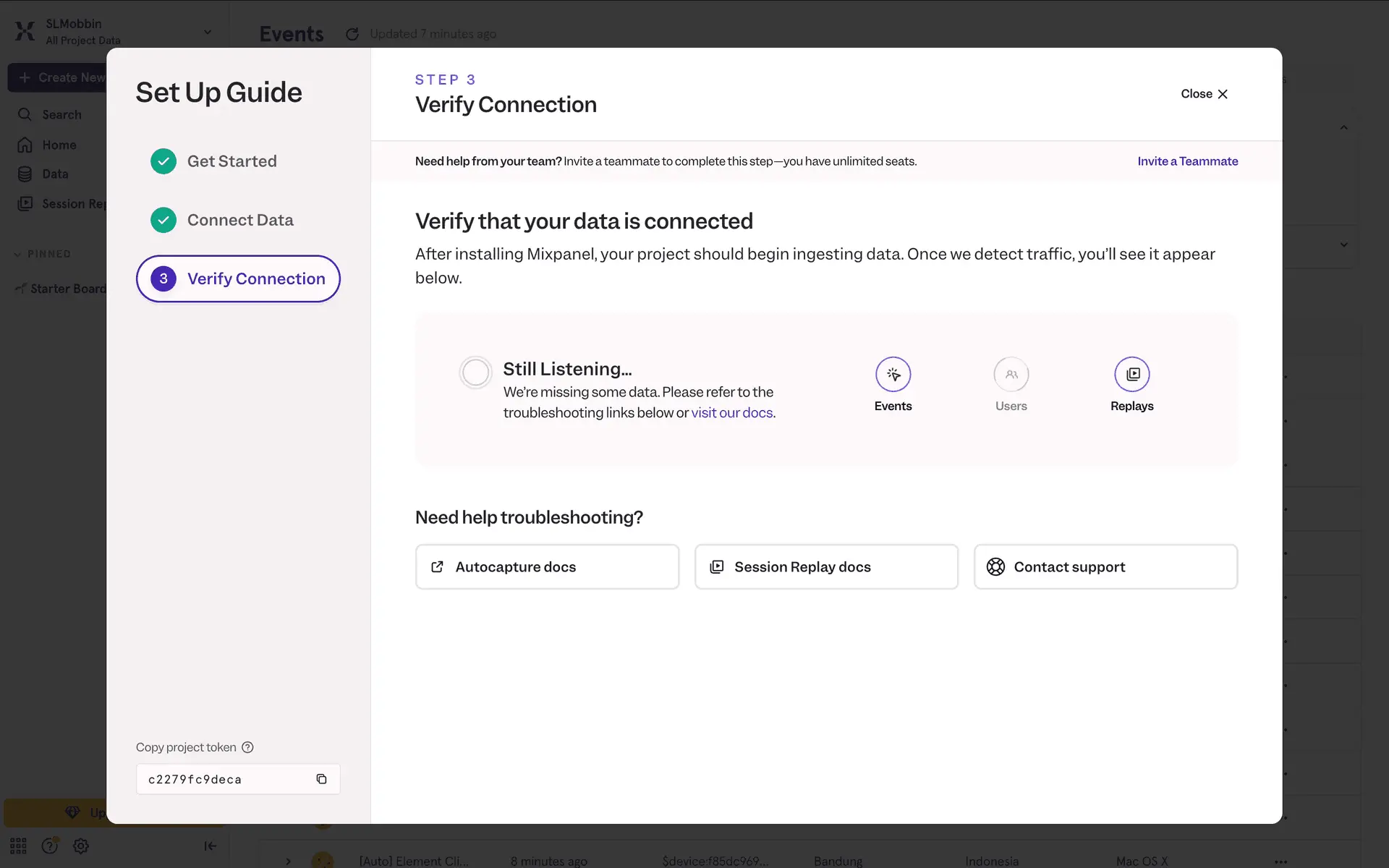Open the SLMobbin project dropdown

tap(208, 32)
